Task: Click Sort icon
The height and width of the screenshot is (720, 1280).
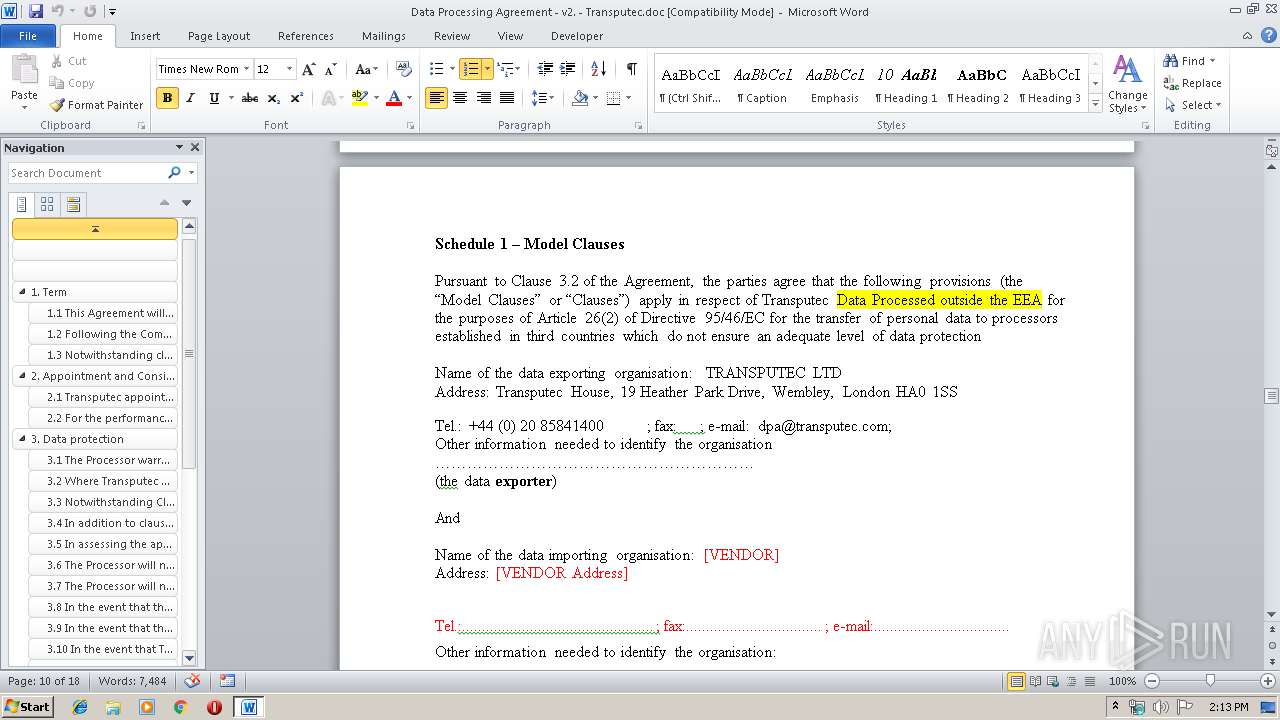Action: (x=598, y=69)
